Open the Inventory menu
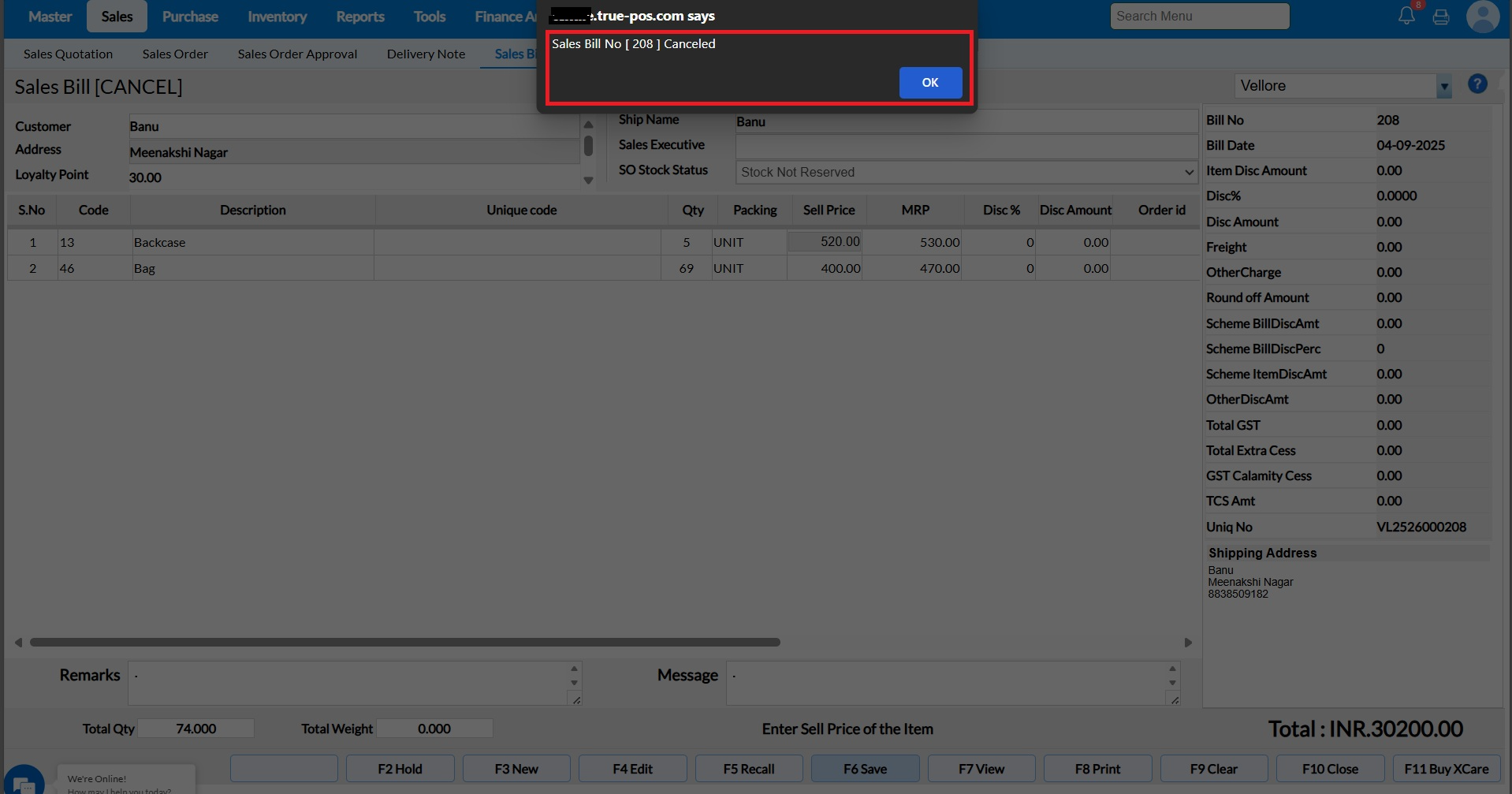The height and width of the screenshot is (794, 1512). point(277,17)
